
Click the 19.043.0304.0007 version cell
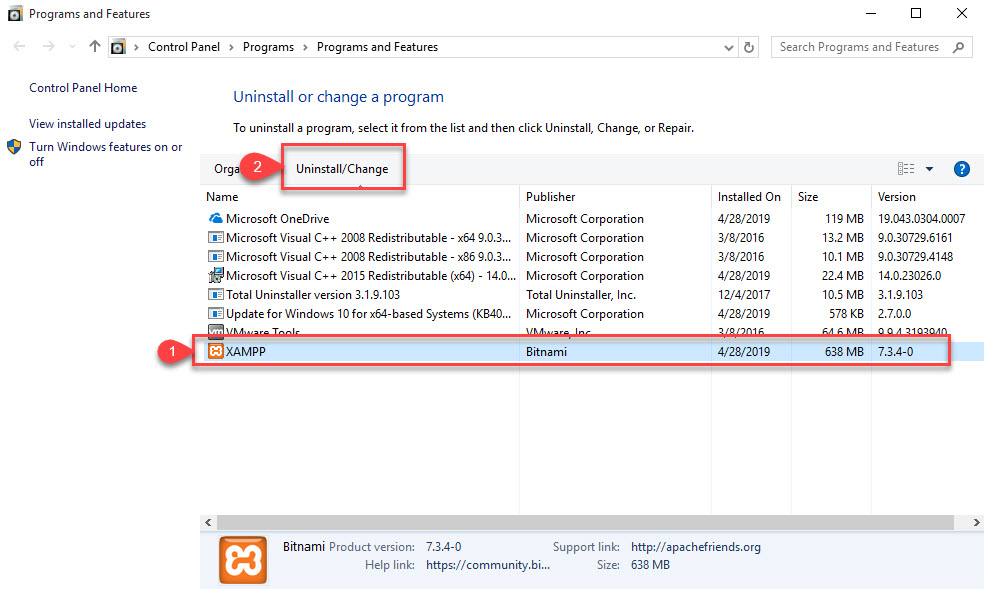point(921,219)
